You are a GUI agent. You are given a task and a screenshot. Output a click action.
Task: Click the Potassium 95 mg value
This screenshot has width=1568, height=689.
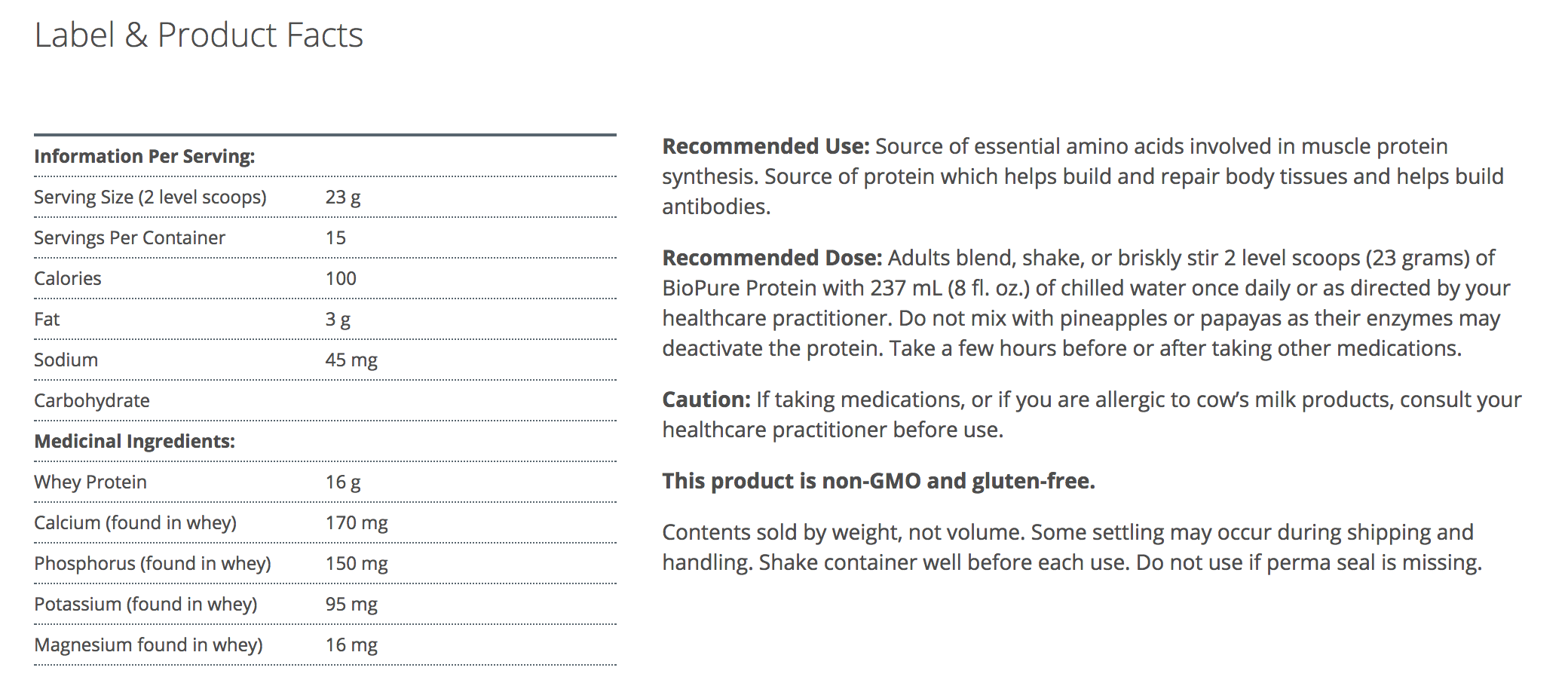[x=351, y=605]
